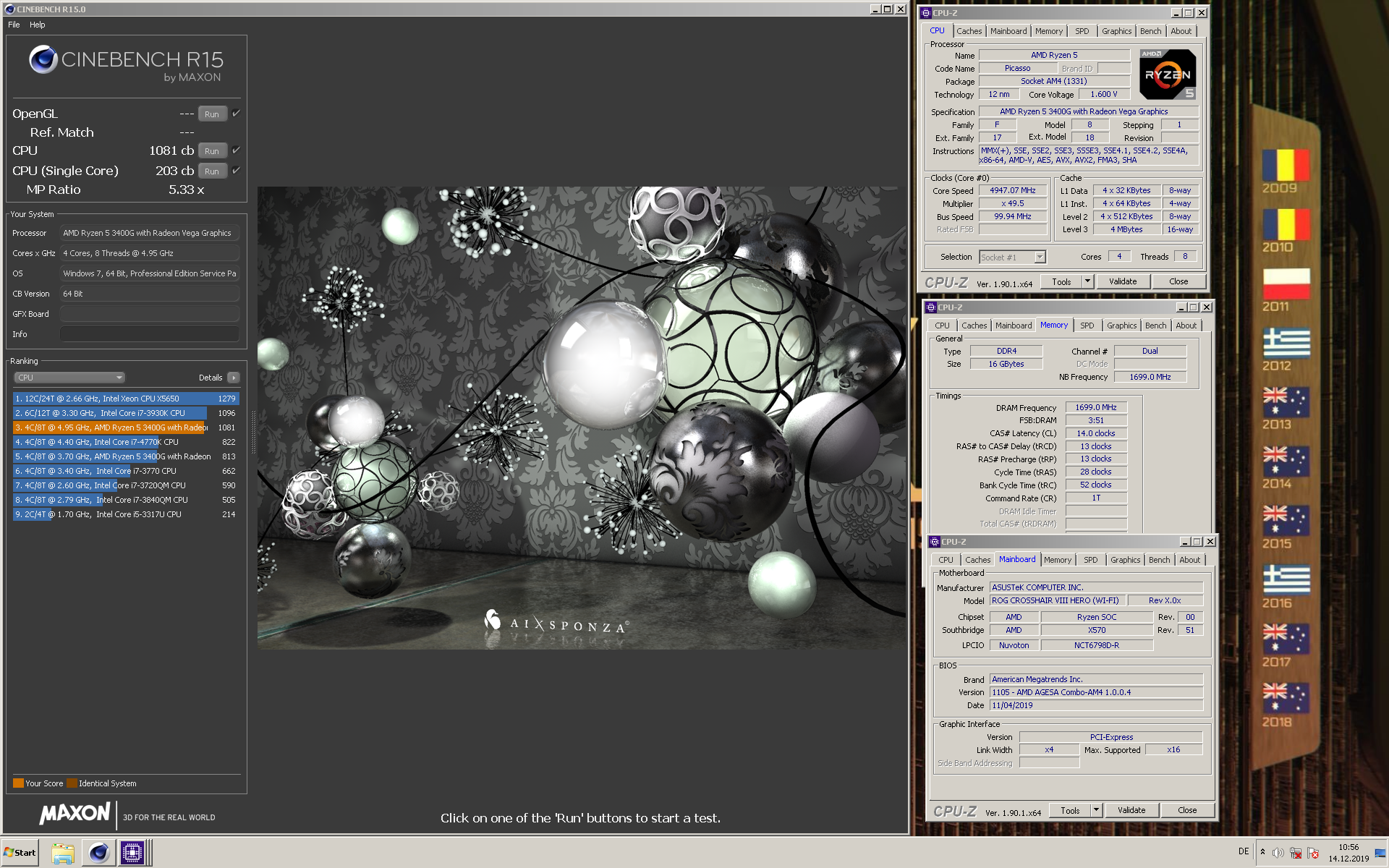Toggle the checkmark for CPU (Single Core) test
The height and width of the screenshot is (868, 1389).
(x=236, y=171)
